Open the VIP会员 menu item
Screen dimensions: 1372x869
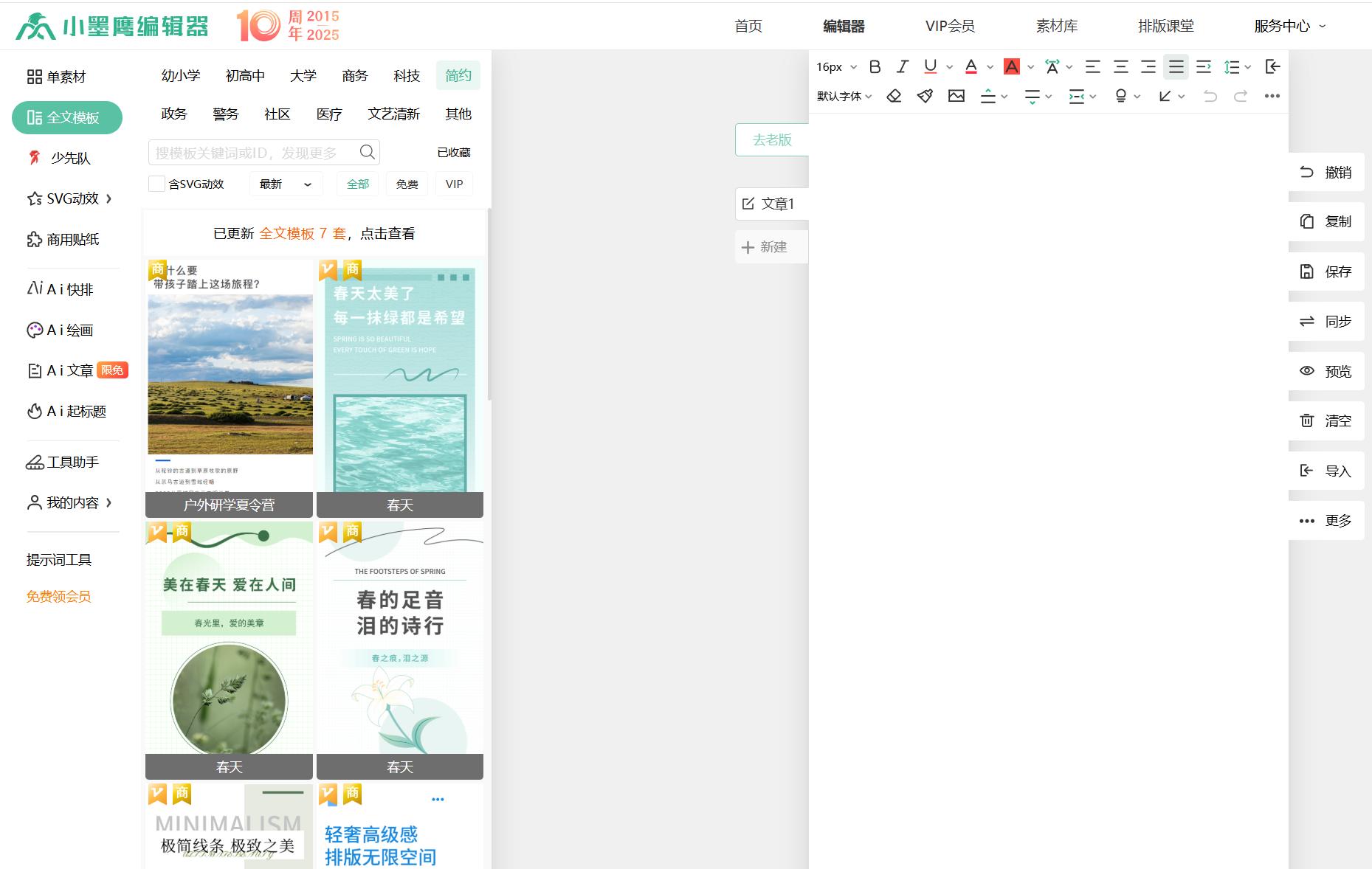950,27
